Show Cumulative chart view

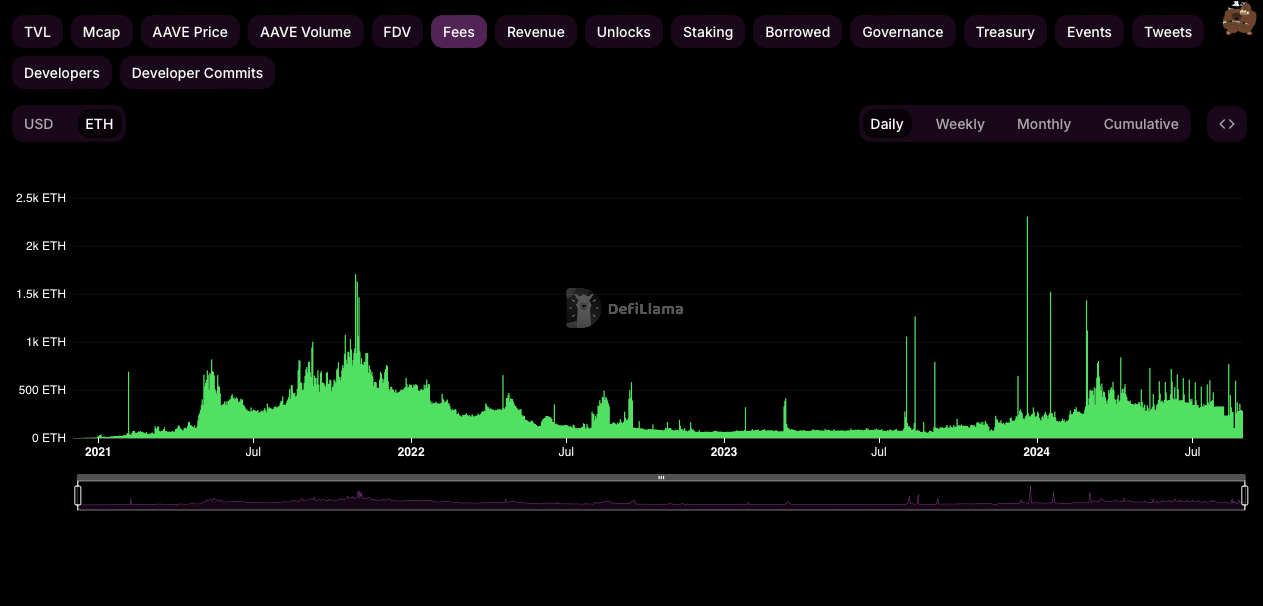[1140, 124]
